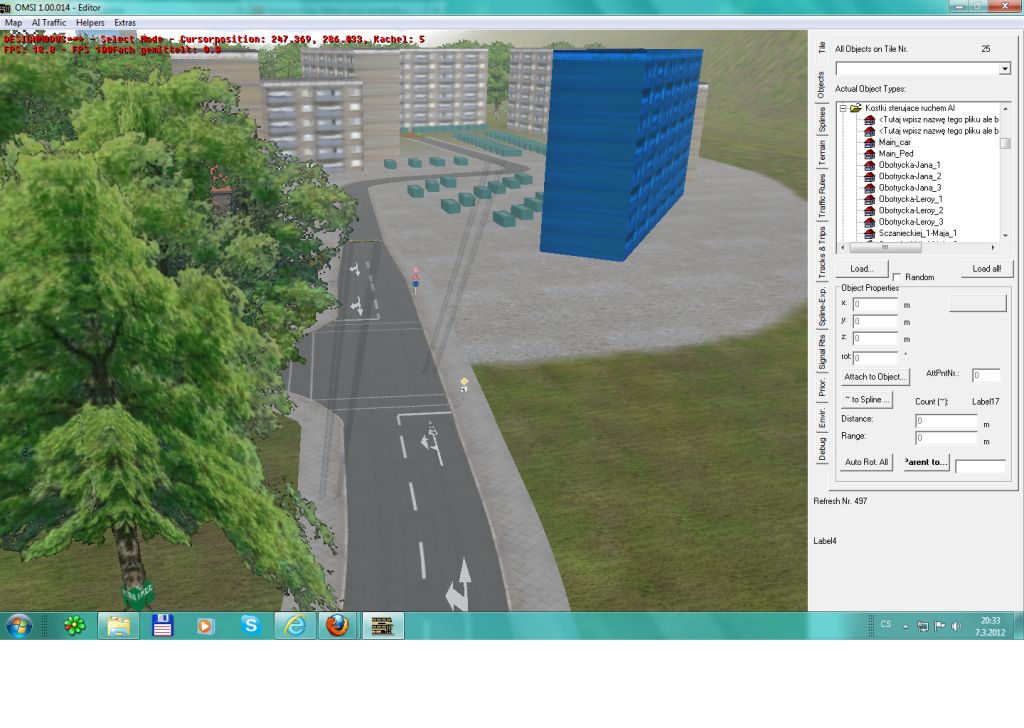Click the Distance input field
Image resolution: width=1024 pixels, height=728 pixels.
tap(946, 421)
